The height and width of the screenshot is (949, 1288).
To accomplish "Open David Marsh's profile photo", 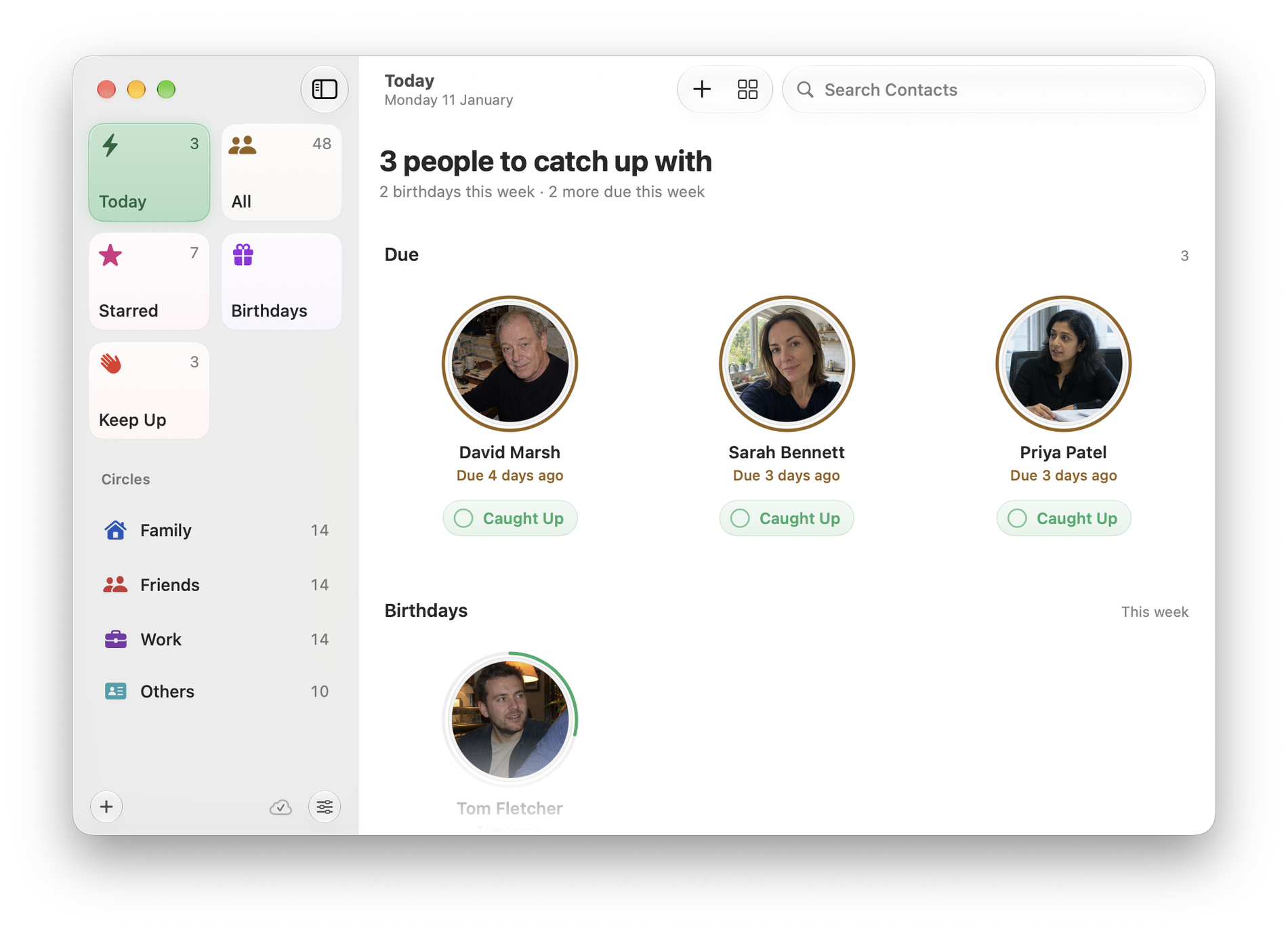I will [x=510, y=363].
